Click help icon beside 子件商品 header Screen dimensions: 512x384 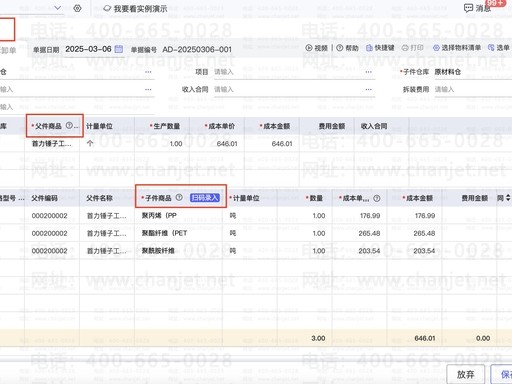click(179, 197)
